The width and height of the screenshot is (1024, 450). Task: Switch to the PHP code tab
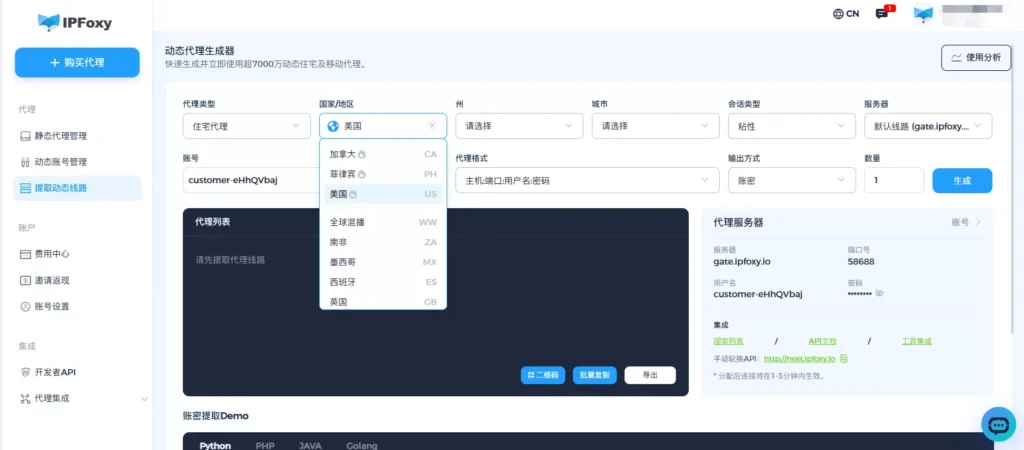pos(265,445)
